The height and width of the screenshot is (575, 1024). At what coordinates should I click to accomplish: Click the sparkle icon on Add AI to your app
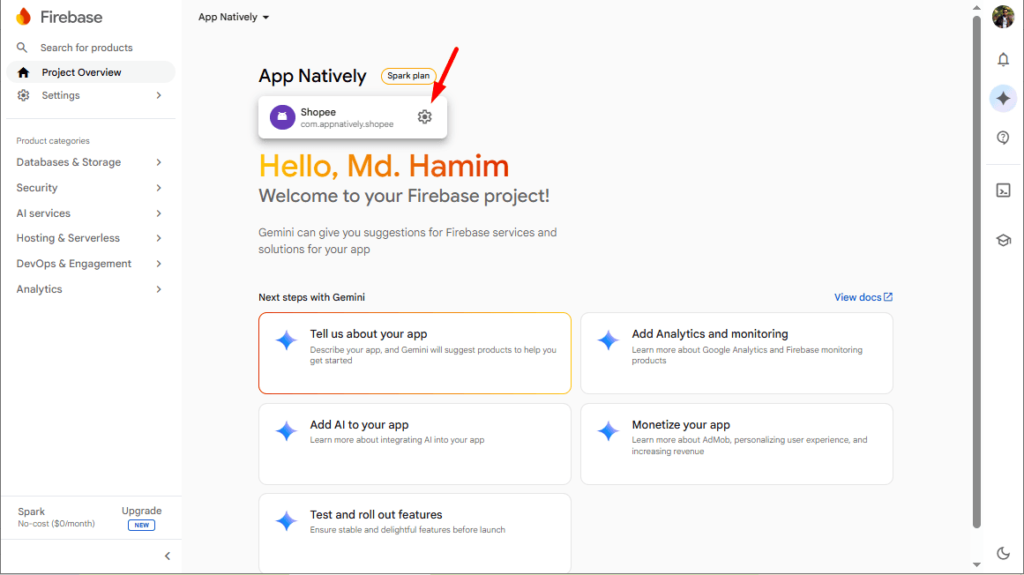pos(286,431)
